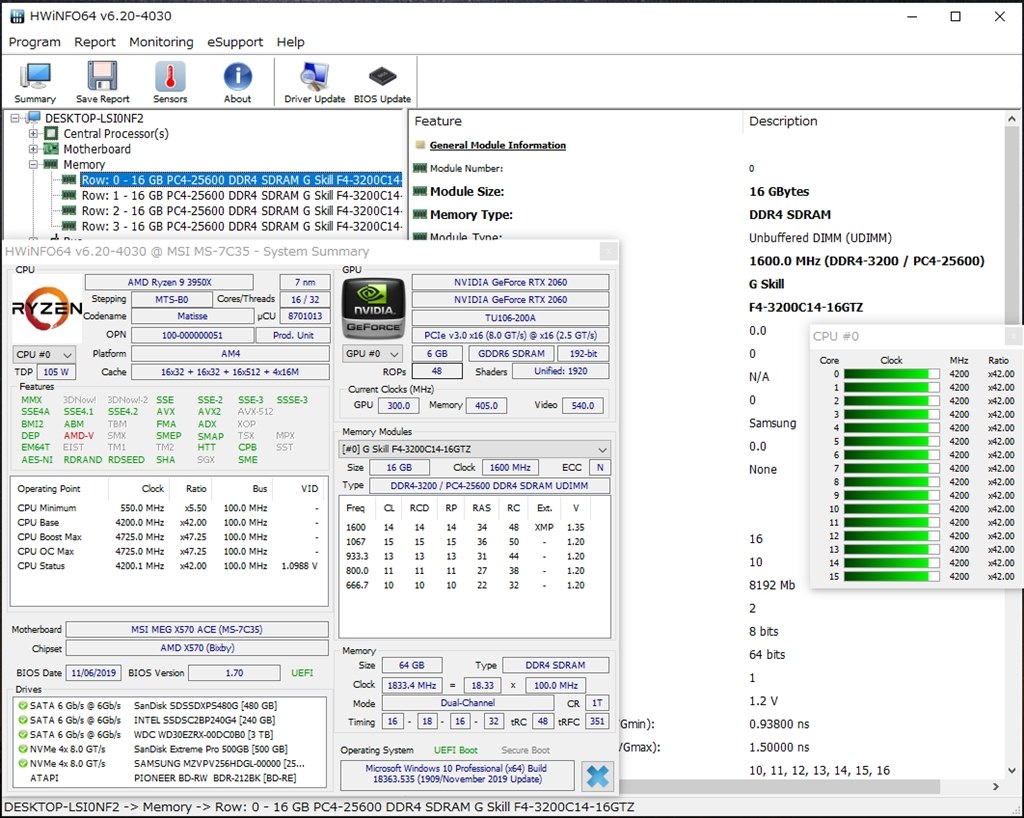Collapse the Memory tree node
The width and height of the screenshot is (1024, 818).
[x=33, y=165]
